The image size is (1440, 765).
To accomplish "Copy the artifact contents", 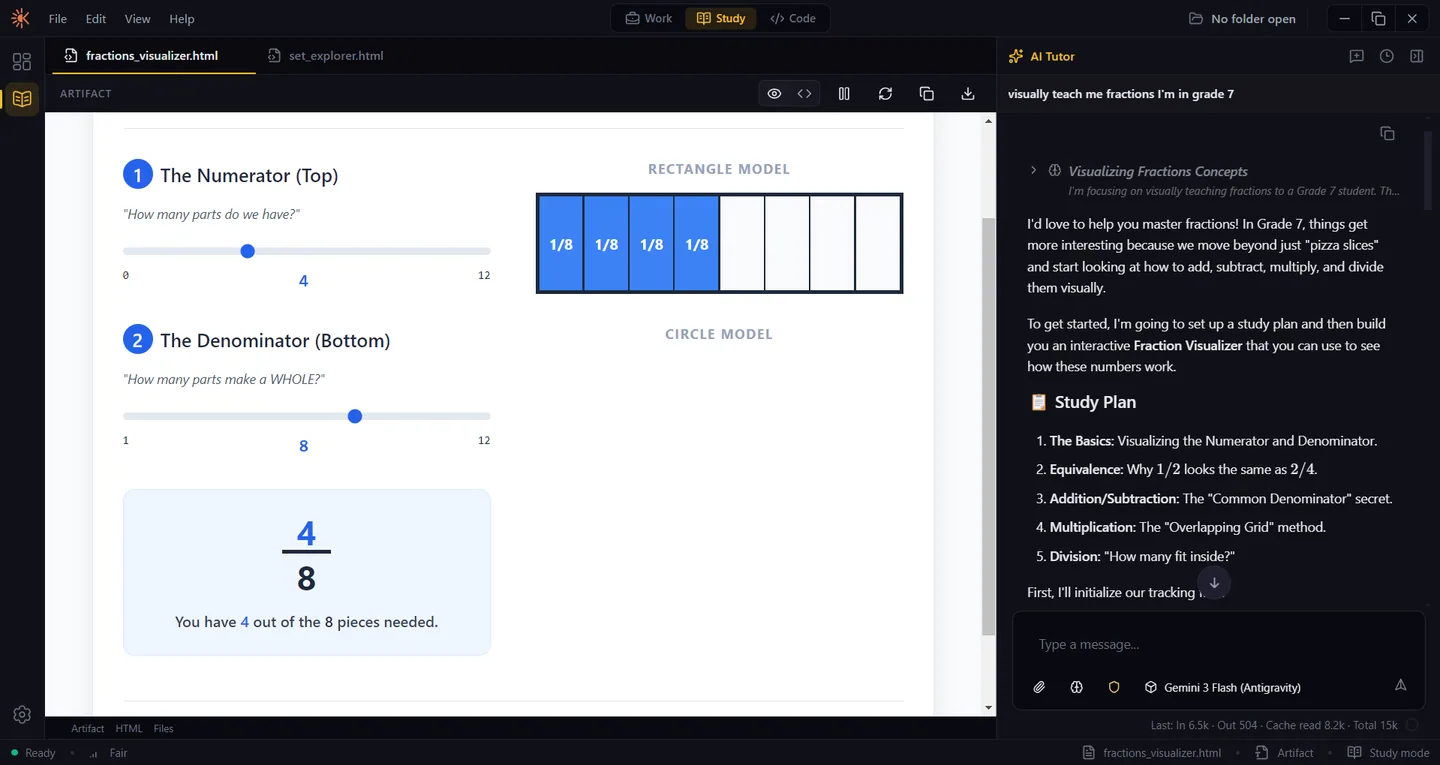I will click(926, 93).
